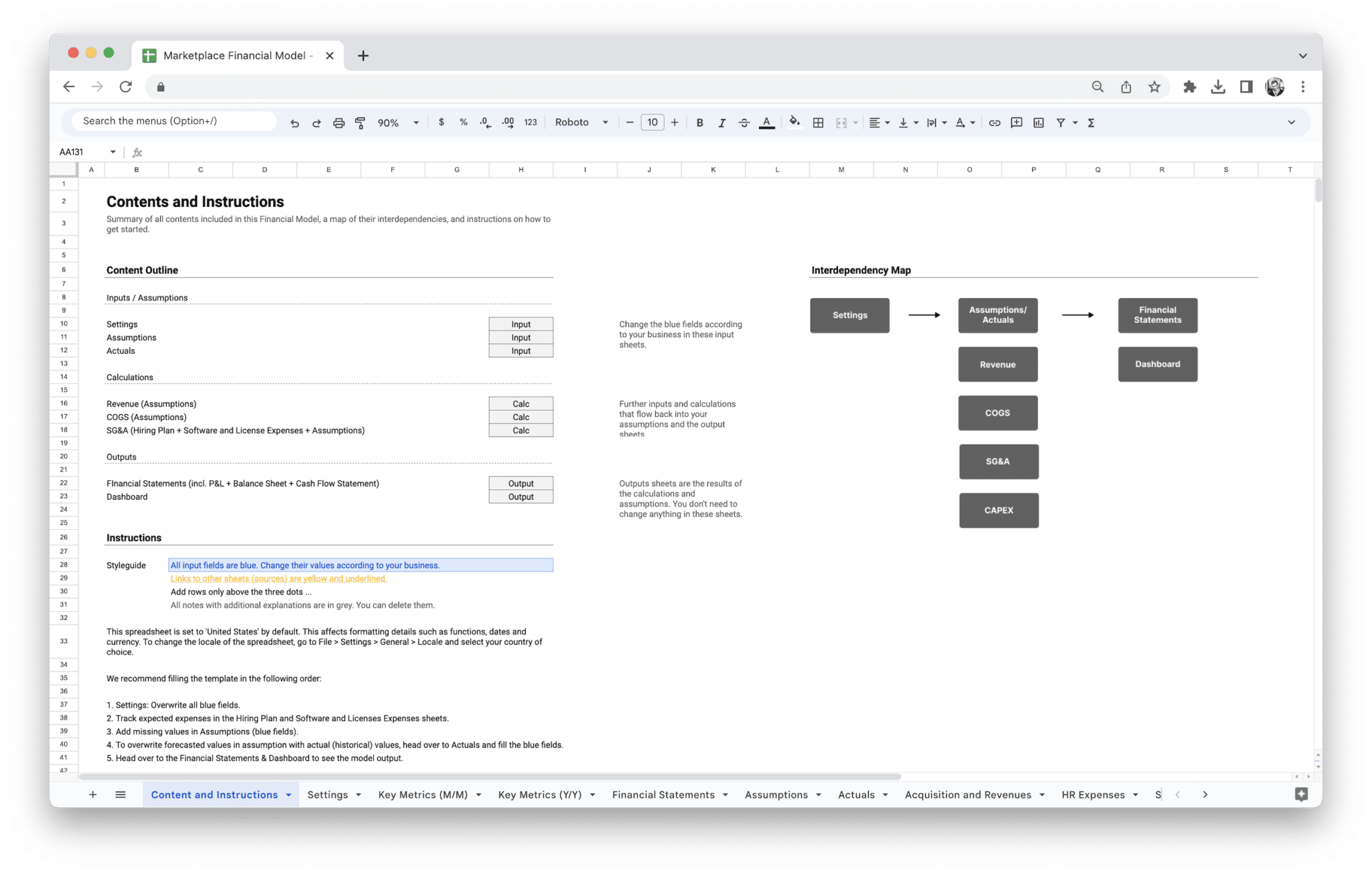Toggle italic formatting
The image size is (1372, 873).
tap(722, 122)
